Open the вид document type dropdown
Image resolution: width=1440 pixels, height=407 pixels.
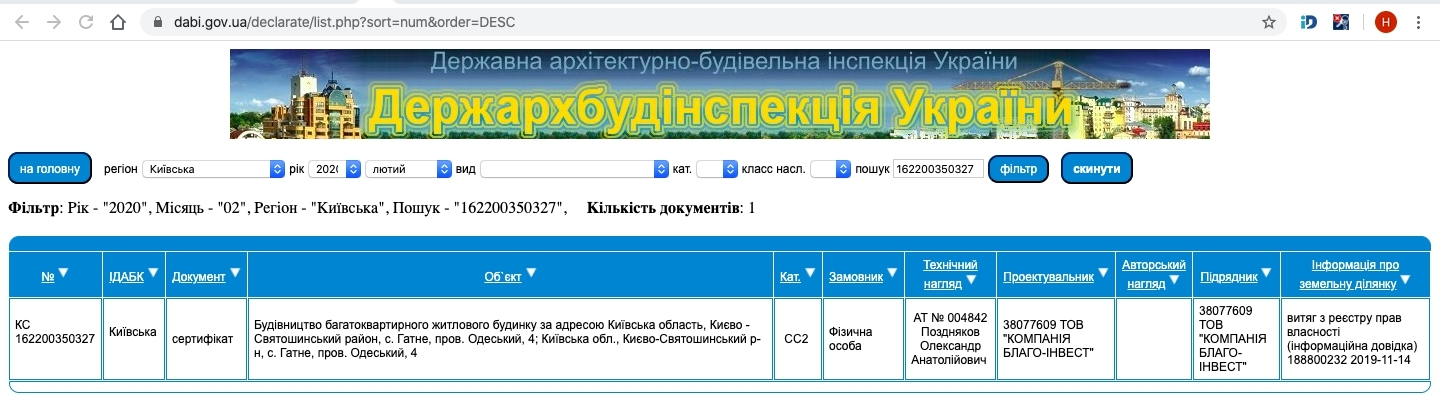click(574, 169)
